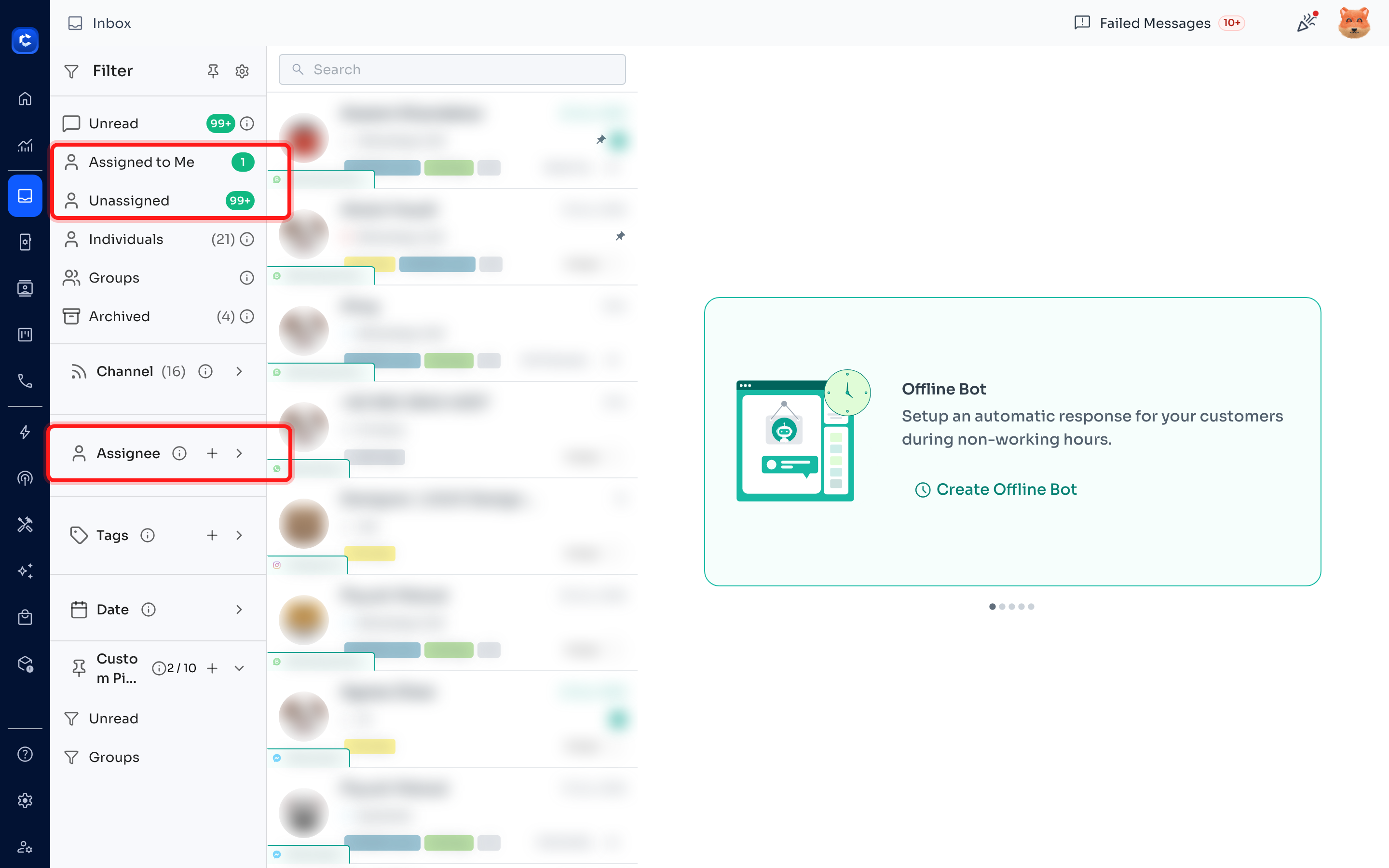Screen dimensions: 1389x868
Task: Click the info icon next to Date
Action: point(149,610)
